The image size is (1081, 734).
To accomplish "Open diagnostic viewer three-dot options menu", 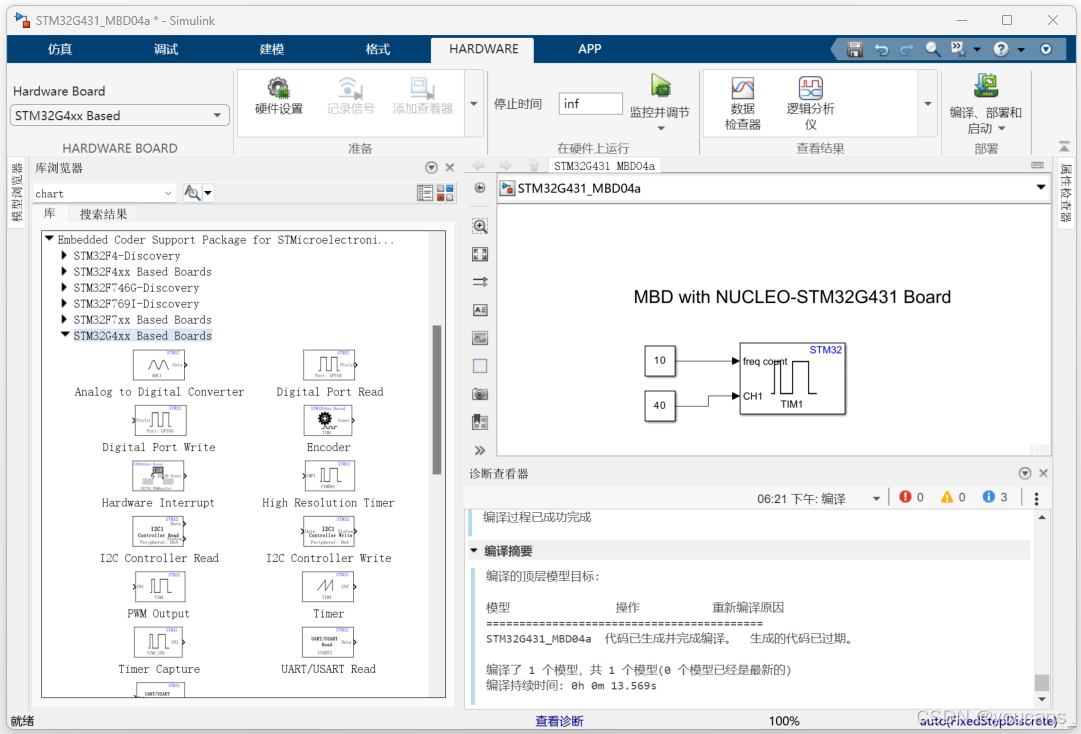I will pyautogui.click(x=1036, y=498).
